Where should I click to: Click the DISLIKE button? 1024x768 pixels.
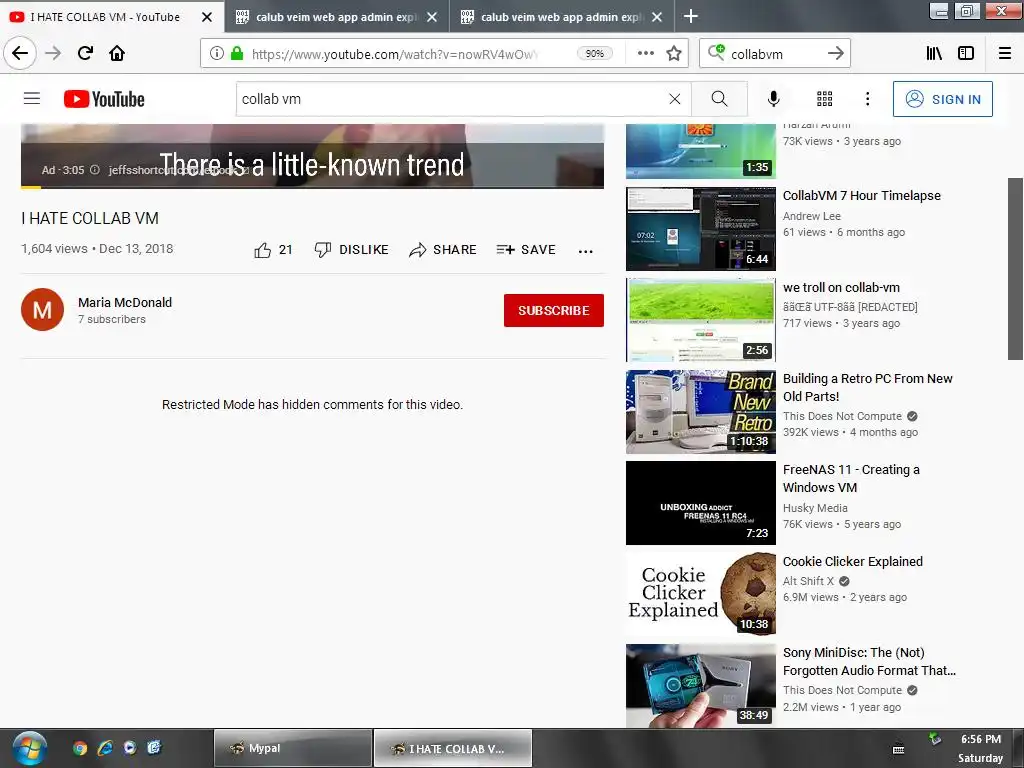coord(351,249)
